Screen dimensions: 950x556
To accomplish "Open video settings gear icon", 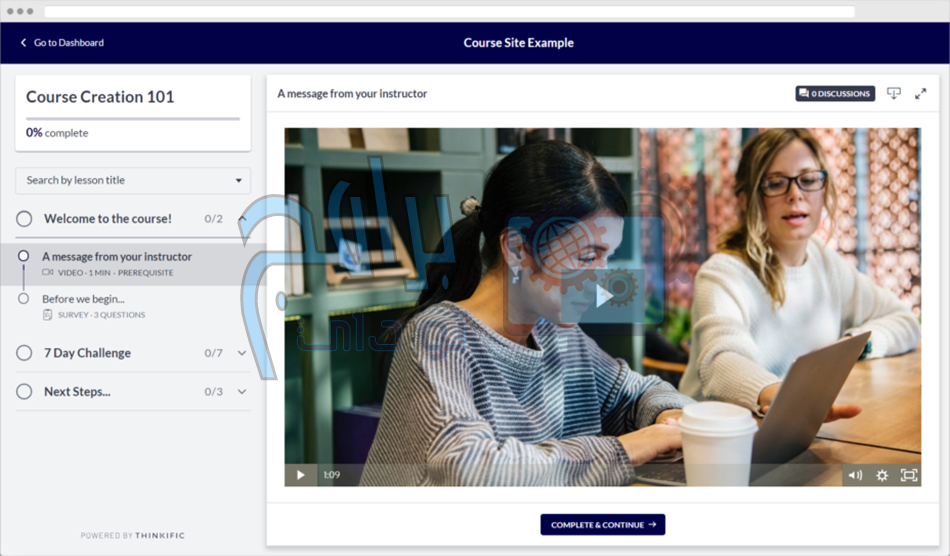I will [x=882, y=475].
